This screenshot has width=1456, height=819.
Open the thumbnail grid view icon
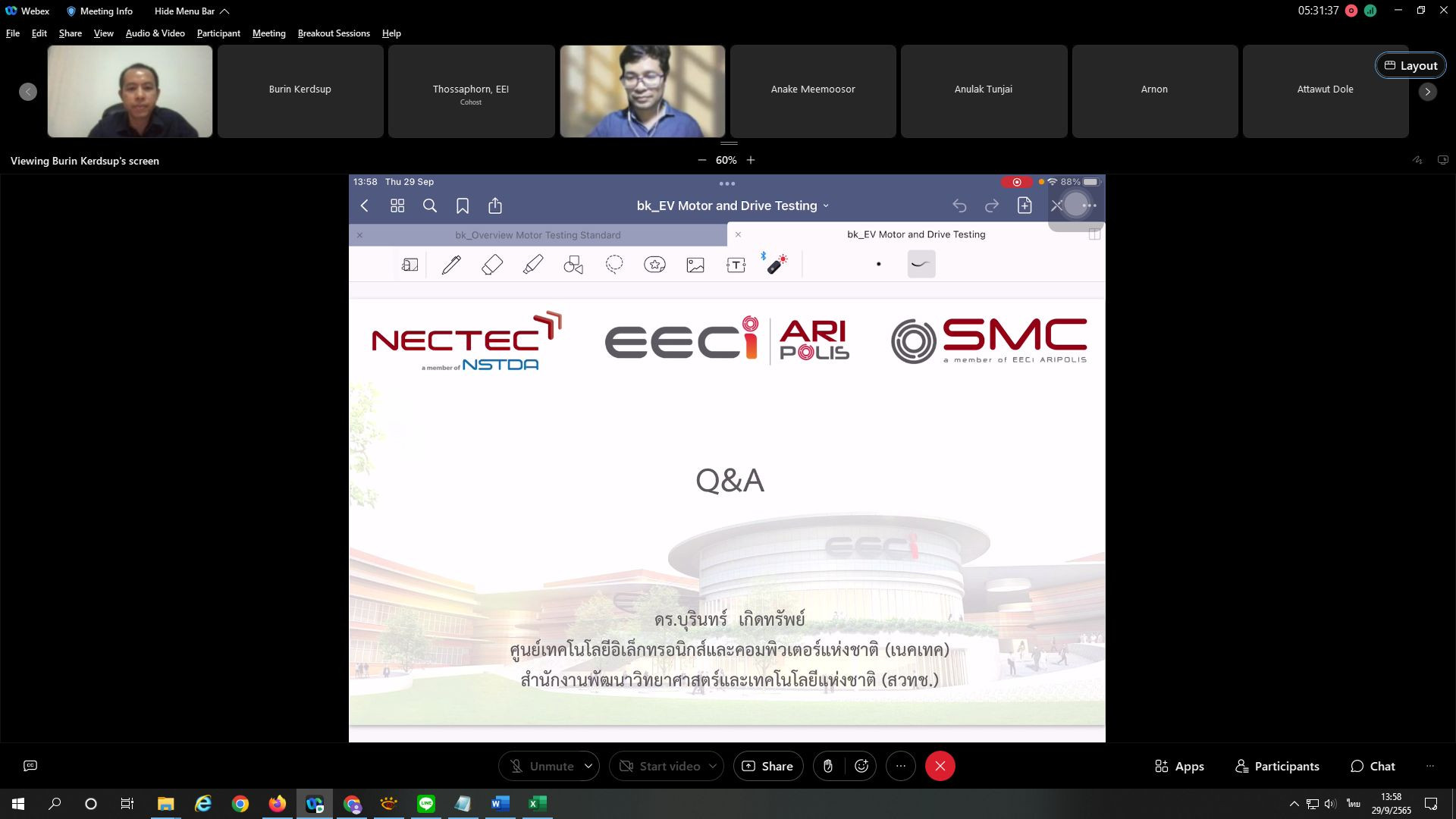[x=397, y=206]
